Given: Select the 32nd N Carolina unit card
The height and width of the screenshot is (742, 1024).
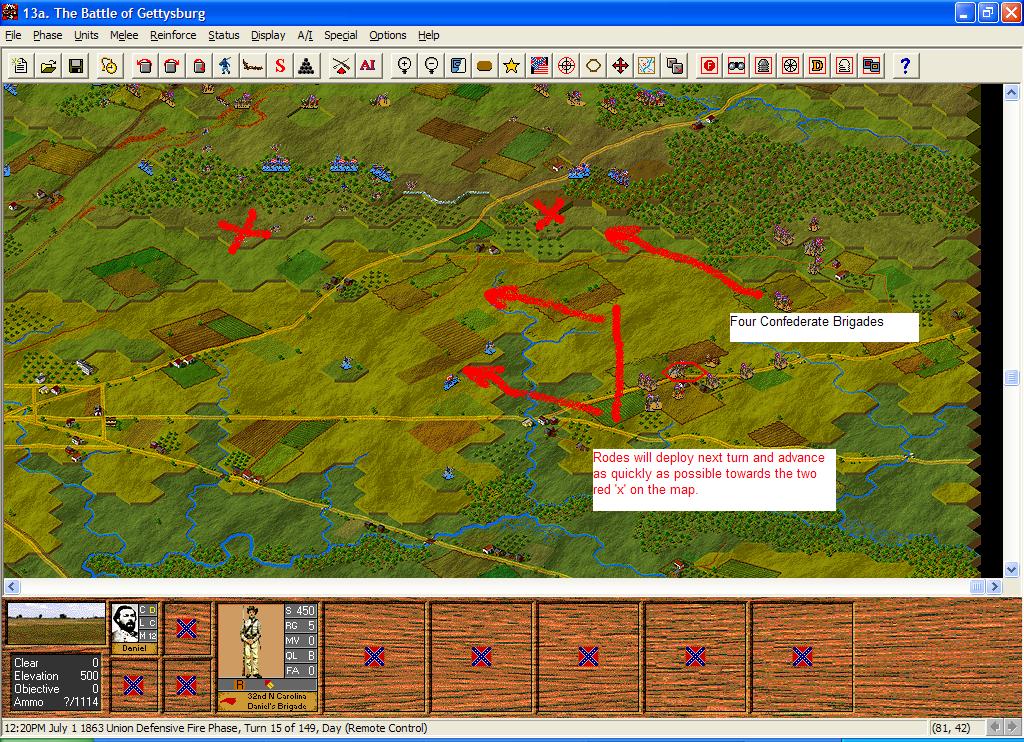Looking at the screenshot, I should [267, 656].
